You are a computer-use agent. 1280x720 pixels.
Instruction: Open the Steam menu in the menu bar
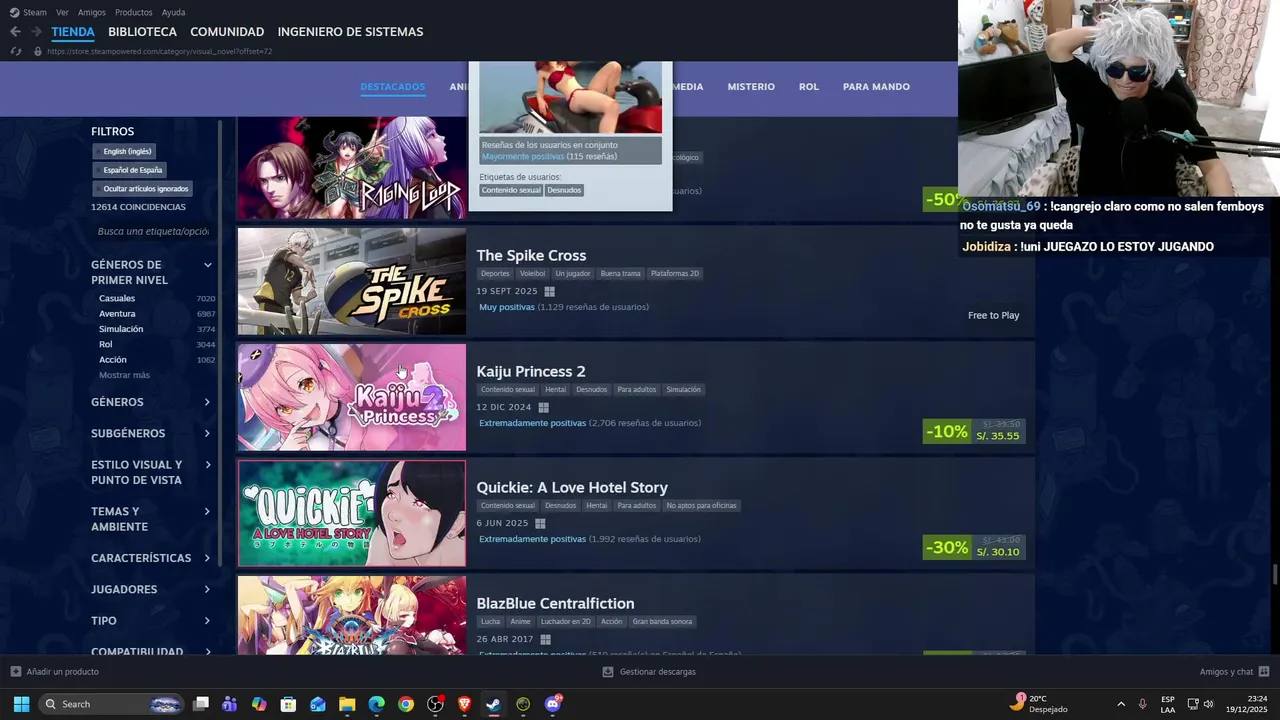[35, 12]
